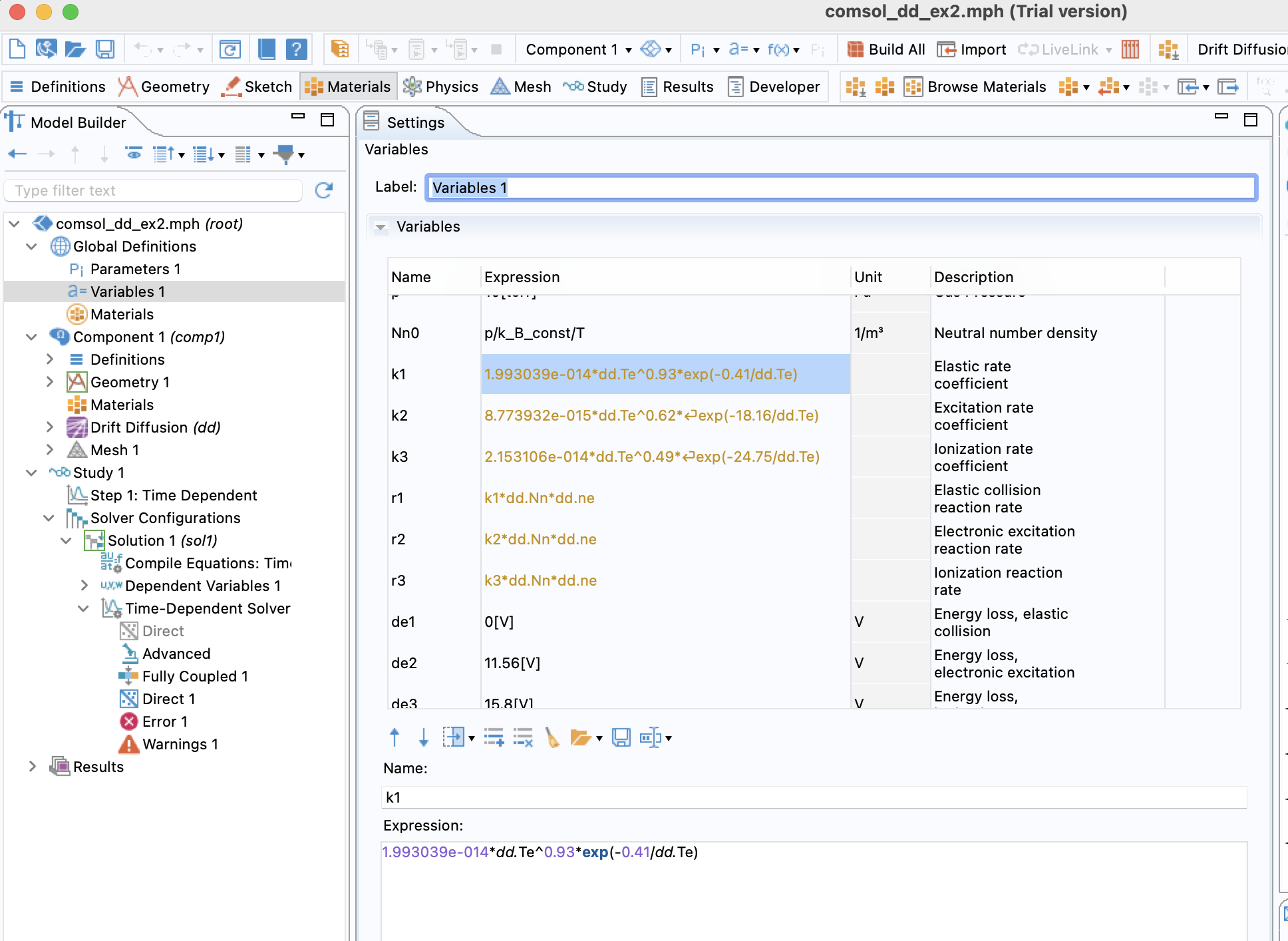Expand the Drift Diffusion (dd) node
Image resolution: width=1288 pixels, height=941 pixels.
50,427
